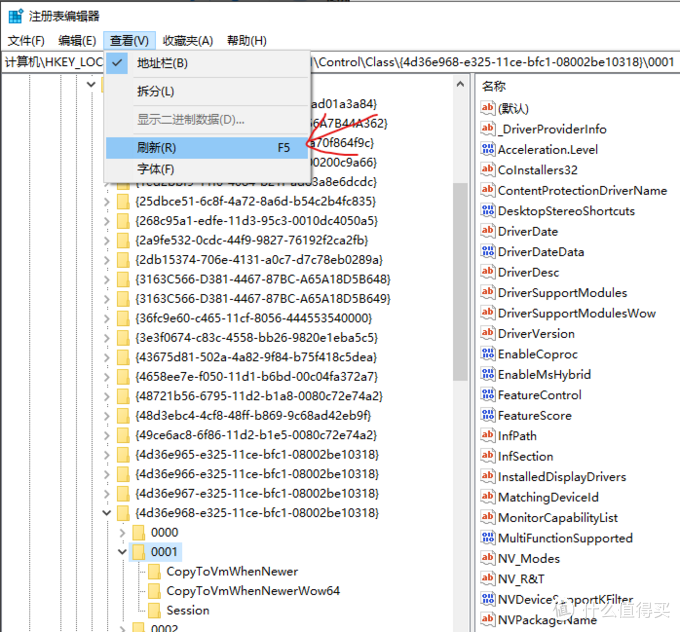
Task: Click the DriverVersion string icon
Action: pyautogui.click(x=487, y=333)
